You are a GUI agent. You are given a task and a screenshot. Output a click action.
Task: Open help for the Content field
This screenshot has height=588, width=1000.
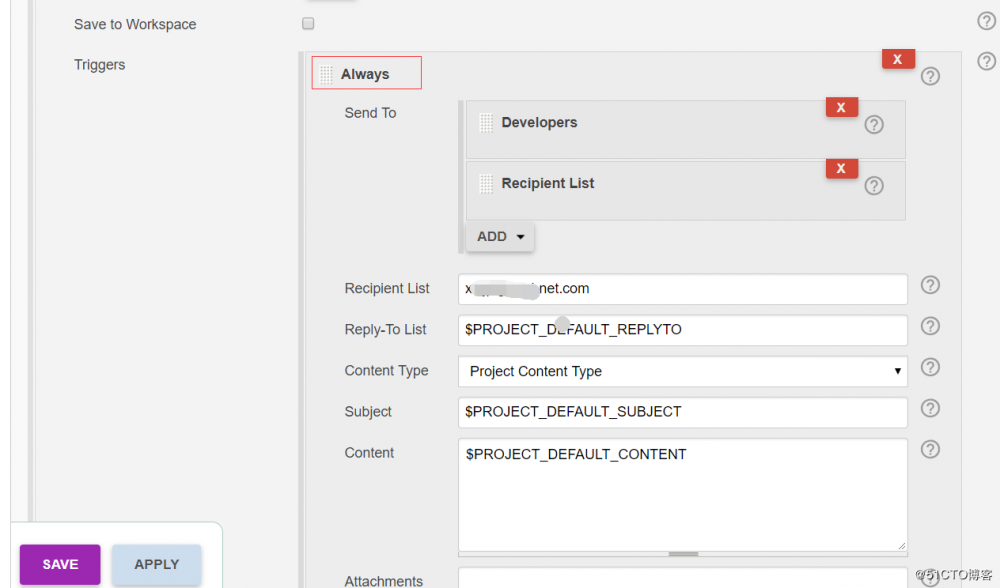(x=930, y=449)
